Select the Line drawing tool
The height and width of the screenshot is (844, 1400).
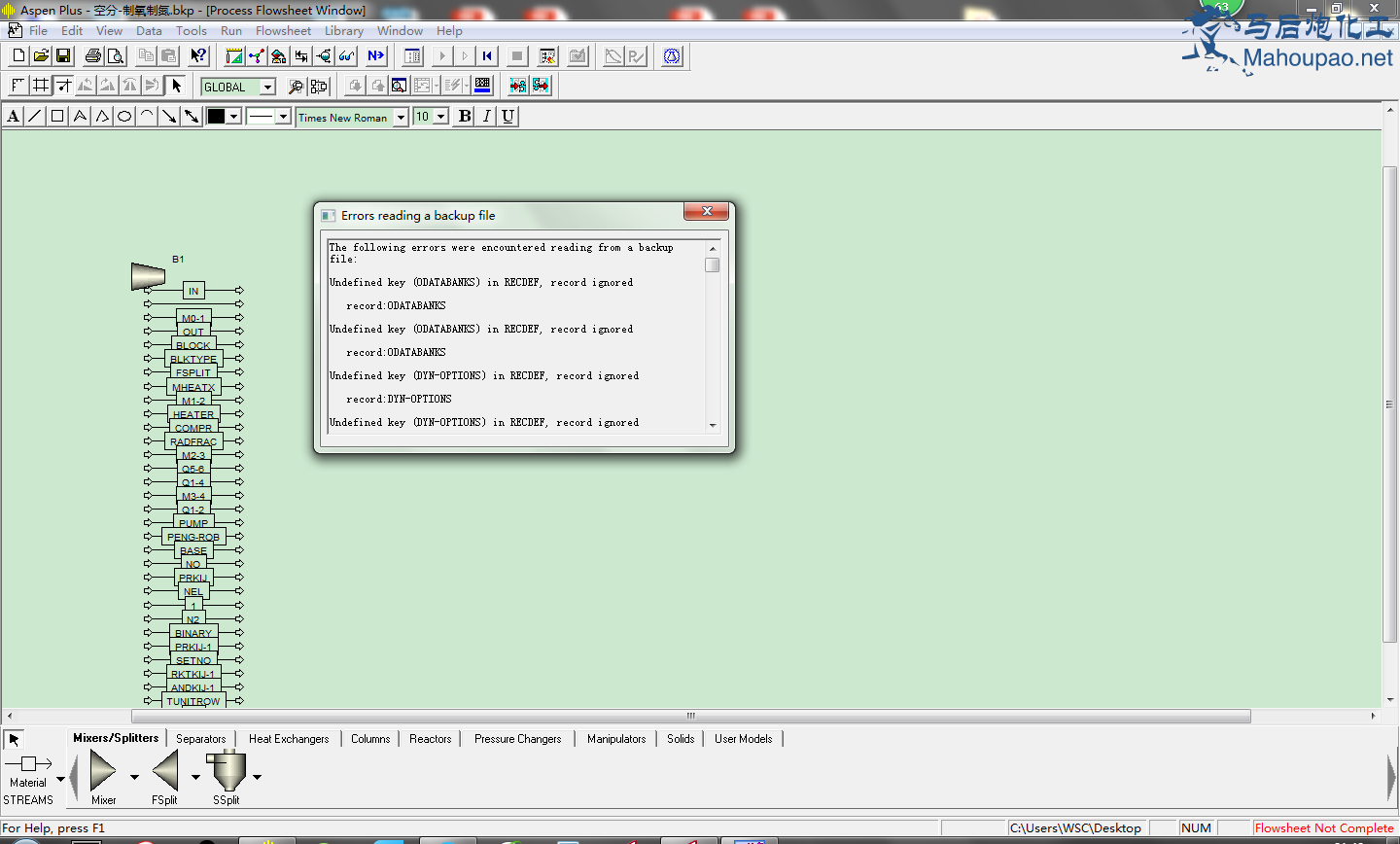click(x=35, y=117)
